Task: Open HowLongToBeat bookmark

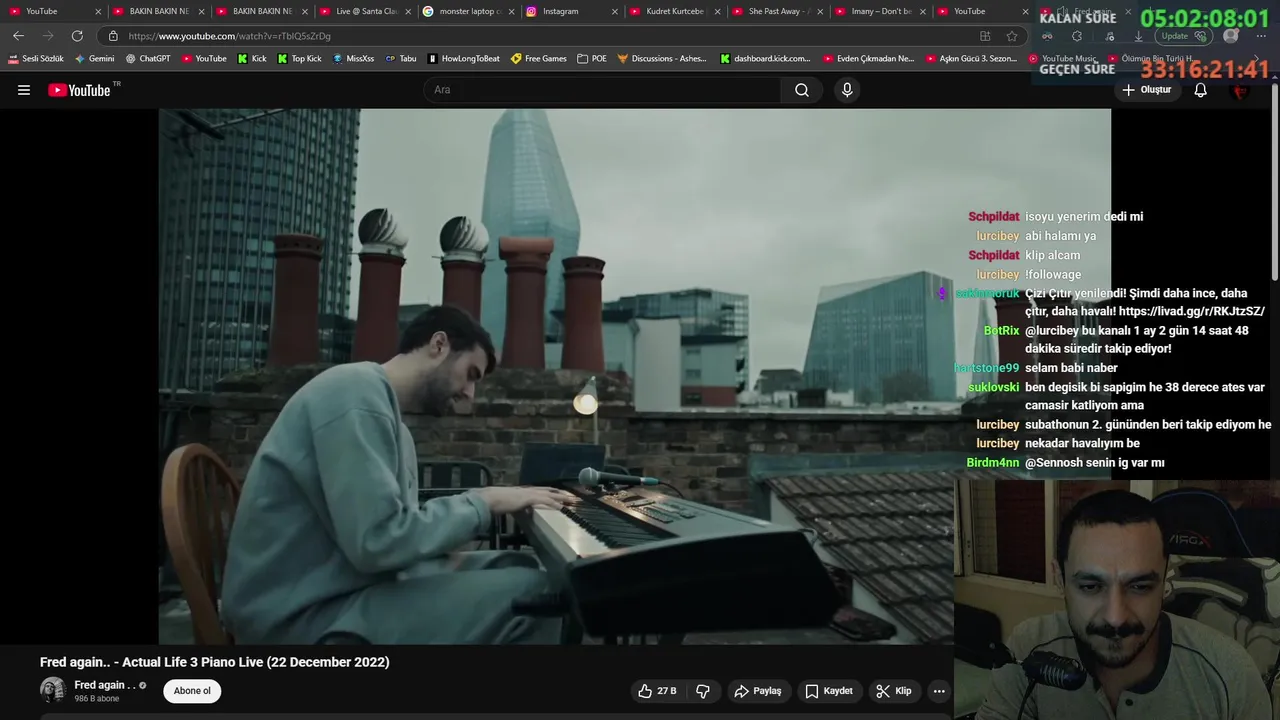Action: click(464, 59)
